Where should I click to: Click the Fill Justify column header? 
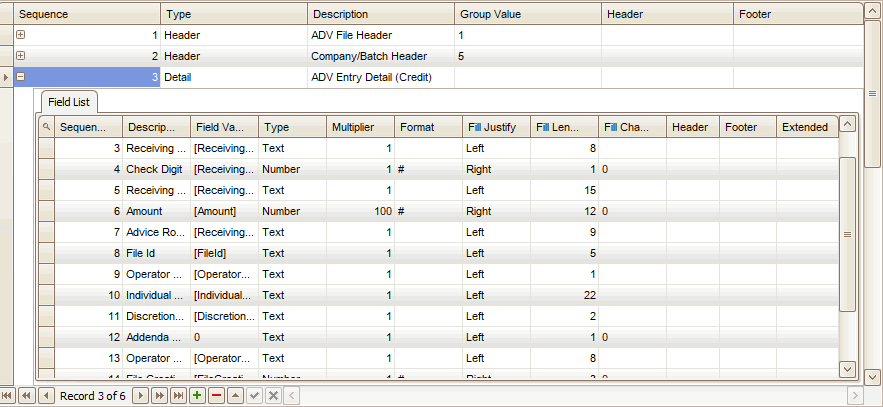point(495,127)
